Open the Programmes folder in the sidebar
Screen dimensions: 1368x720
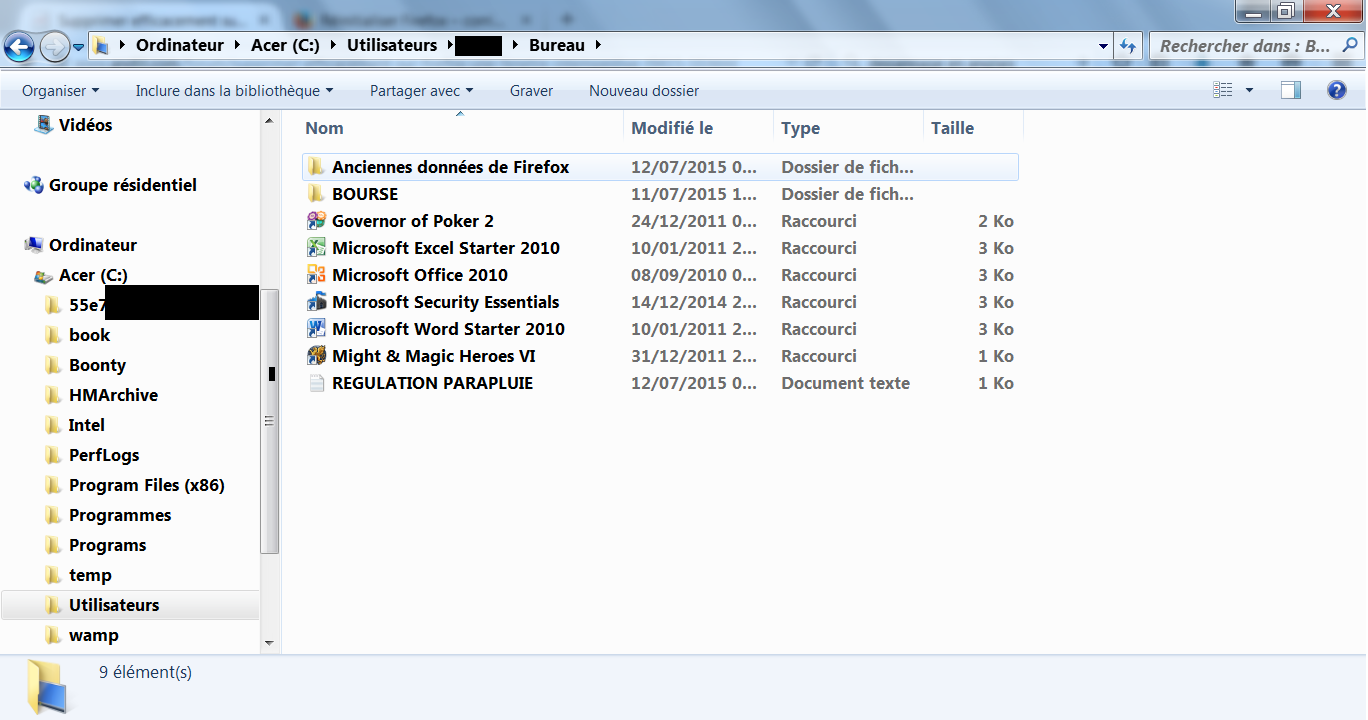click(120, 515)
